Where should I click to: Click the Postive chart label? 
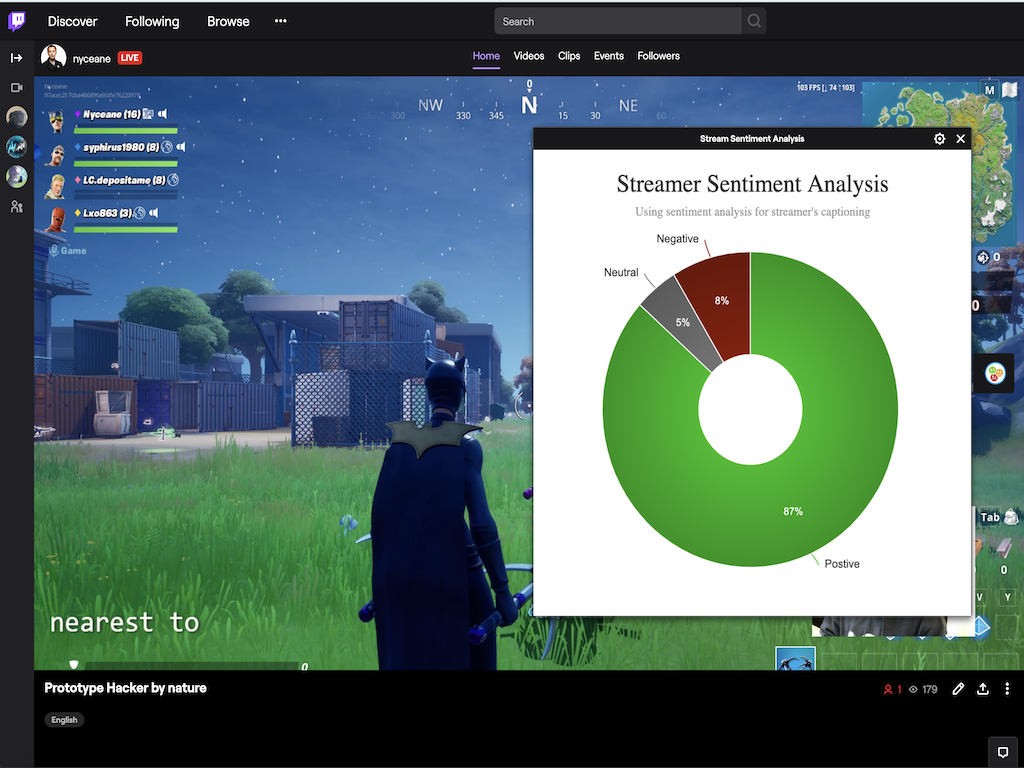coord(842,564)
